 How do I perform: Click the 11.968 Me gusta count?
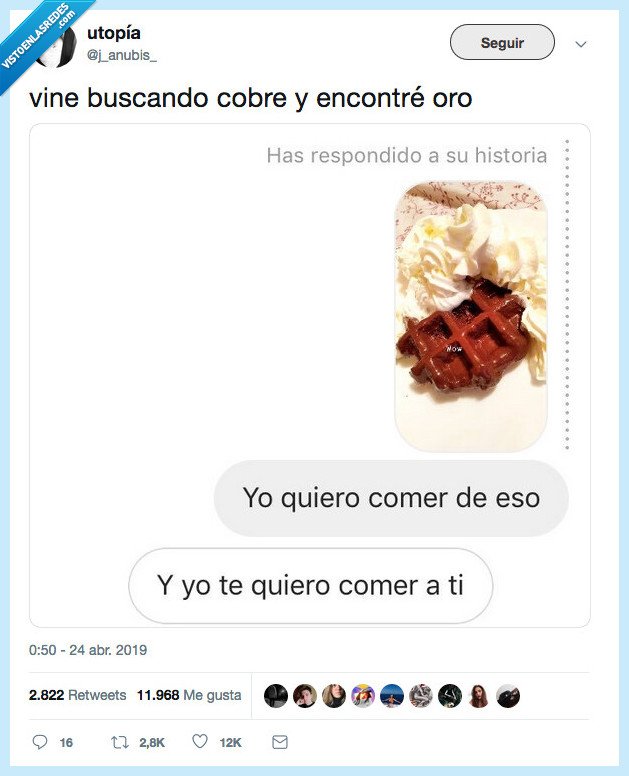pos(189,695)
